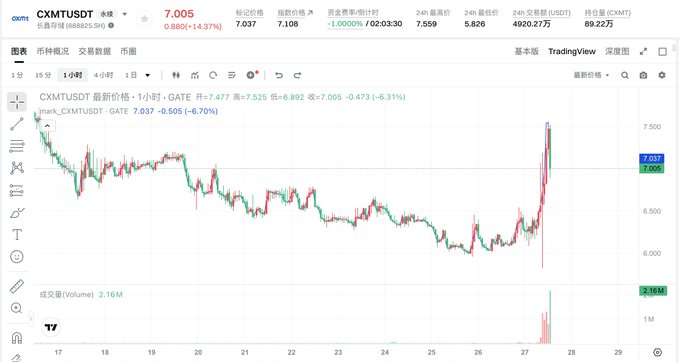This screenshot has height=362, width=680.
Task: Search symbols with magnifier icon
Action: [624, 75]
